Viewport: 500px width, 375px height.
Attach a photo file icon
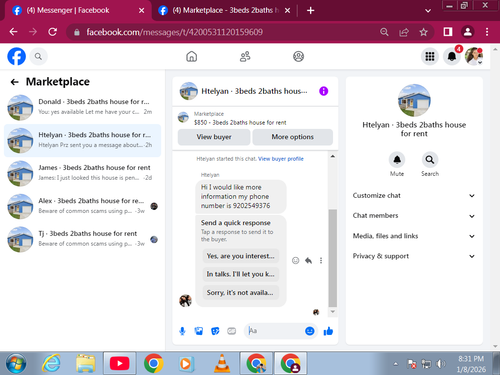199,331
